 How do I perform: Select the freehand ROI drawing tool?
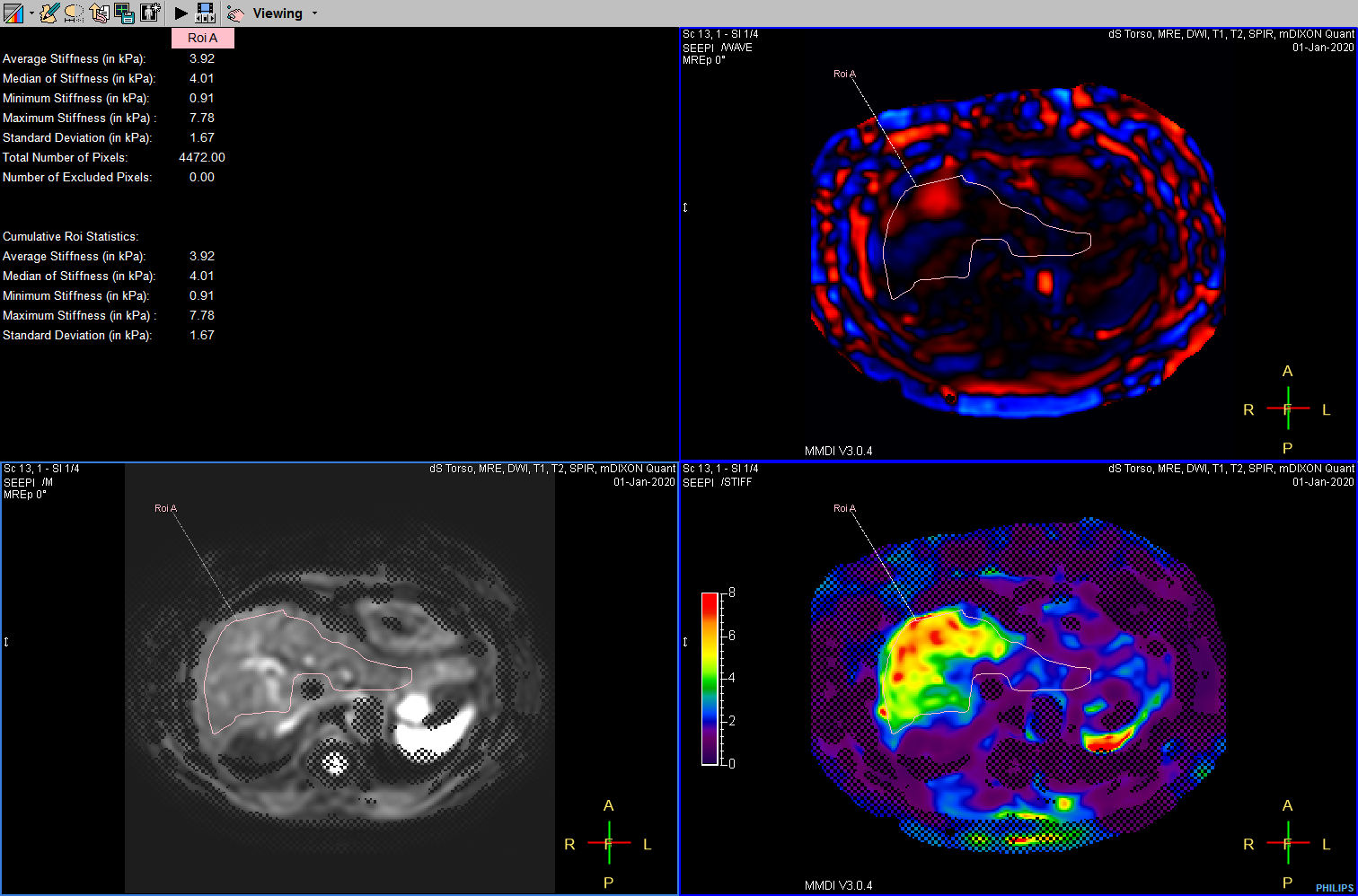(49, 13)
